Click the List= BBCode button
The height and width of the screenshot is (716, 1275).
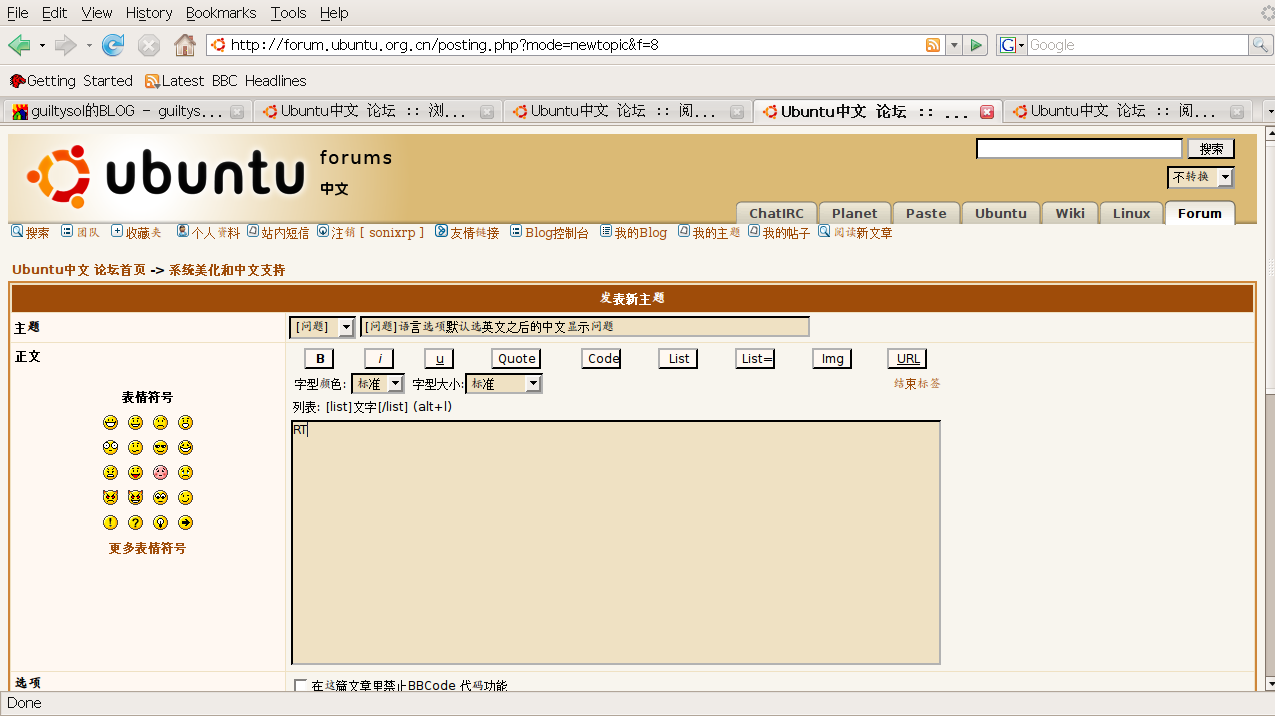tap(756, 359)
